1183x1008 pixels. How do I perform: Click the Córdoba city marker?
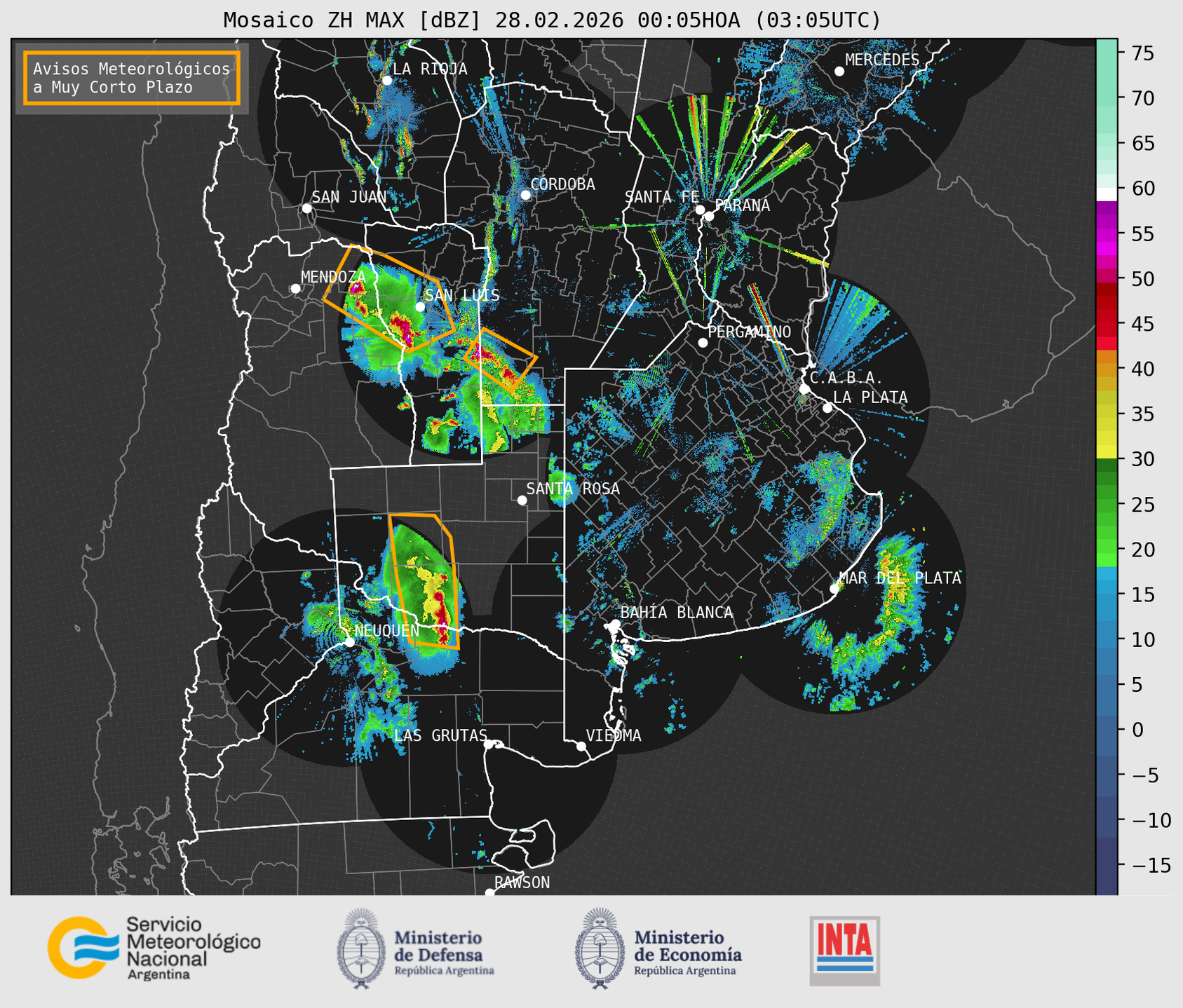[x=525, y=195]
